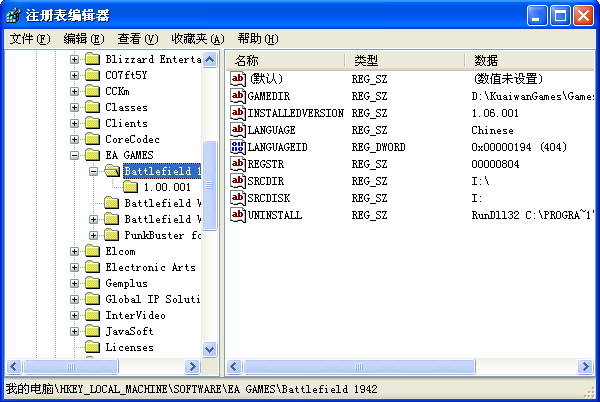Click the Licenses folder icon
The image size is (600, 402).
pos(92,347)
